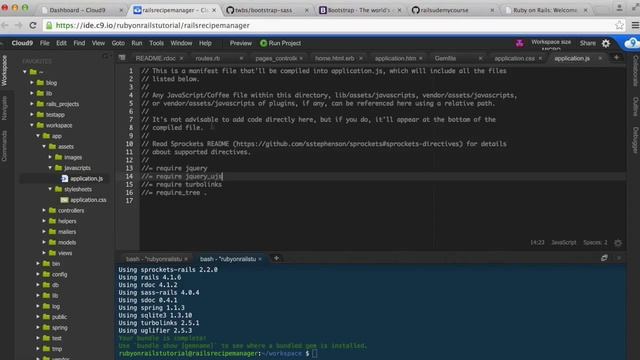
Task: Click the Run Project green icon
Action: coord(263,43)
